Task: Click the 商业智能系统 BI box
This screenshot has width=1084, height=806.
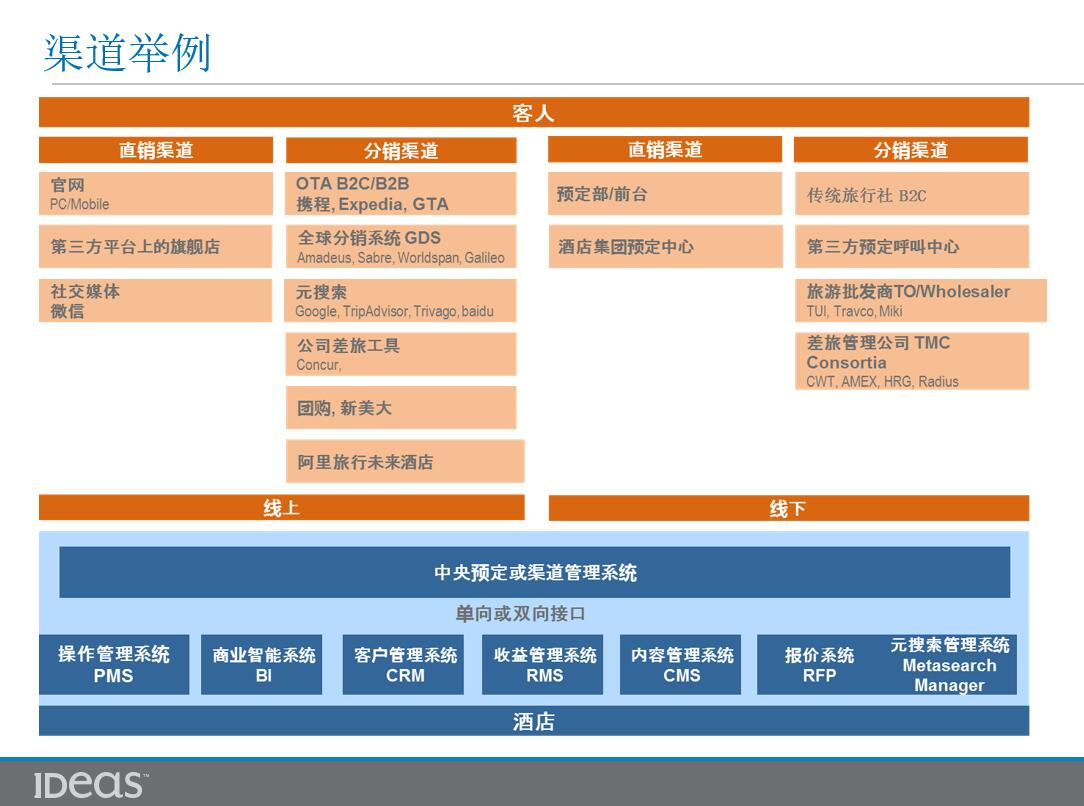Action: point(262,664)
